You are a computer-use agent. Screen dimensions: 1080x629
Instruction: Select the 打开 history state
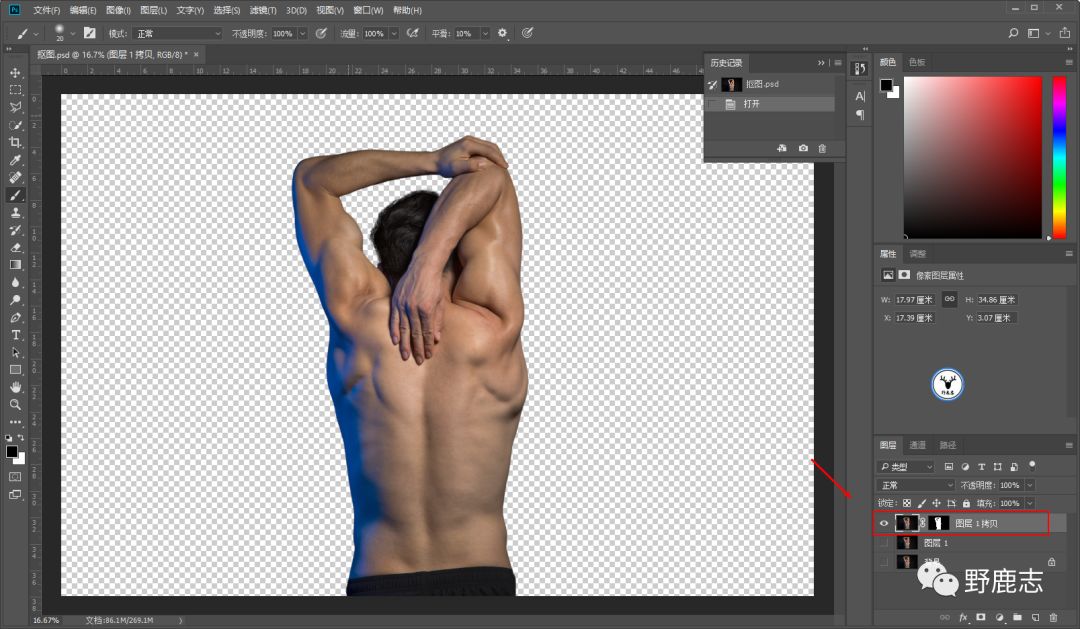751,104
